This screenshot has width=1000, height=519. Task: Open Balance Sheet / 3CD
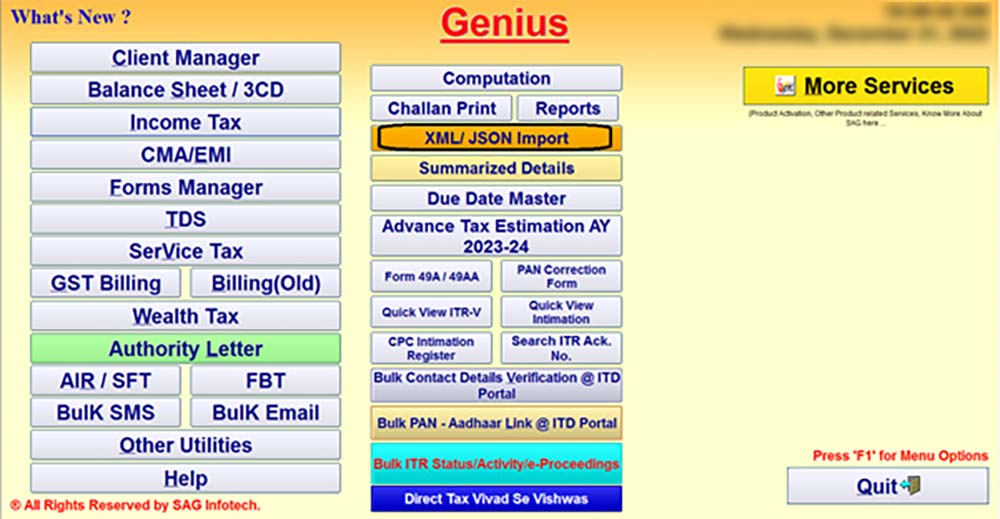tap(185, 90)
